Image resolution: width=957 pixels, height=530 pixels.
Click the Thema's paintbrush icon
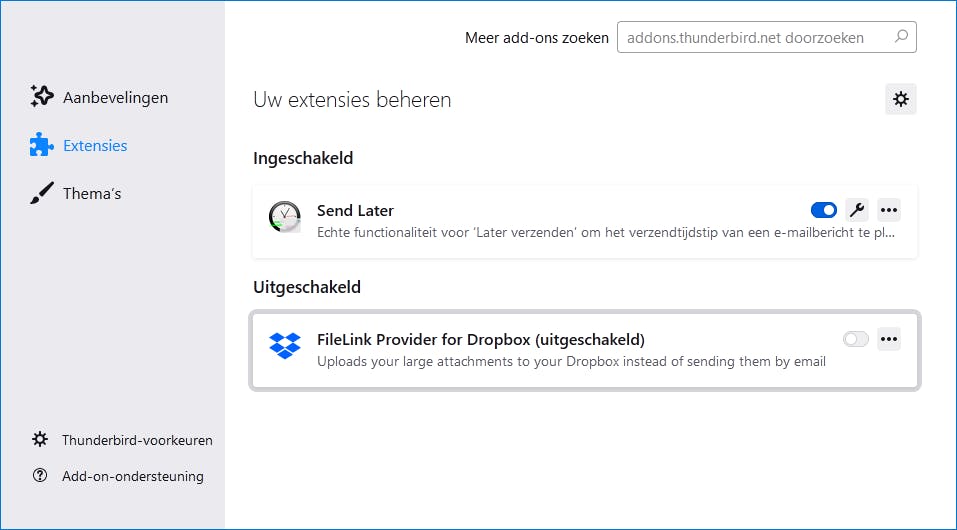point(41,193)
